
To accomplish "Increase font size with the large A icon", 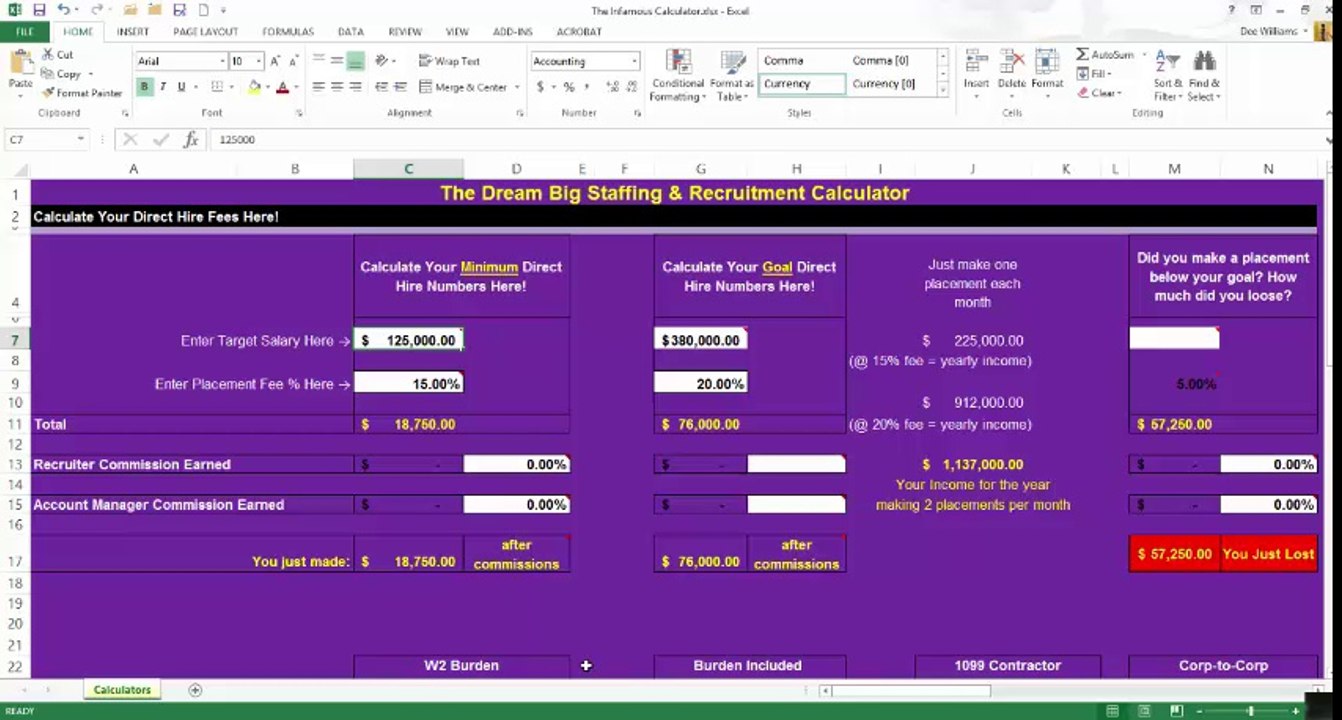I will pyautogui.click(x=277, y=61).
